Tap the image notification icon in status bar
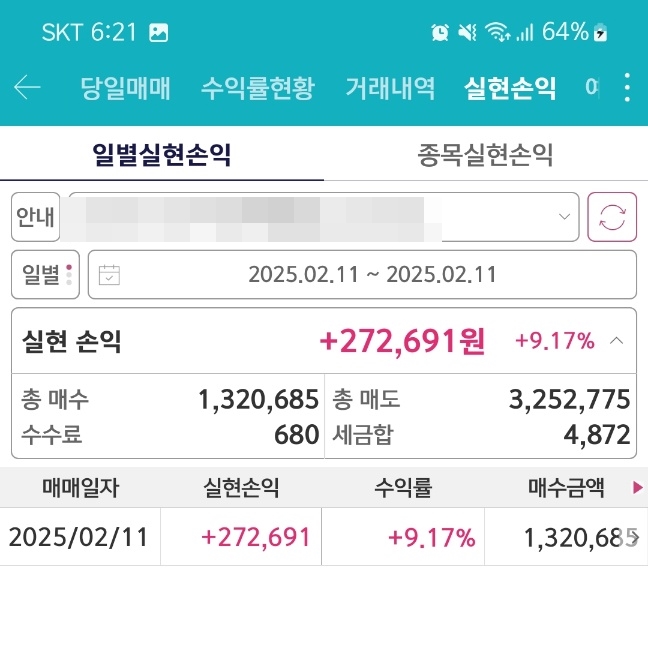The image size is (648, 655). click(x=158, y=32)
